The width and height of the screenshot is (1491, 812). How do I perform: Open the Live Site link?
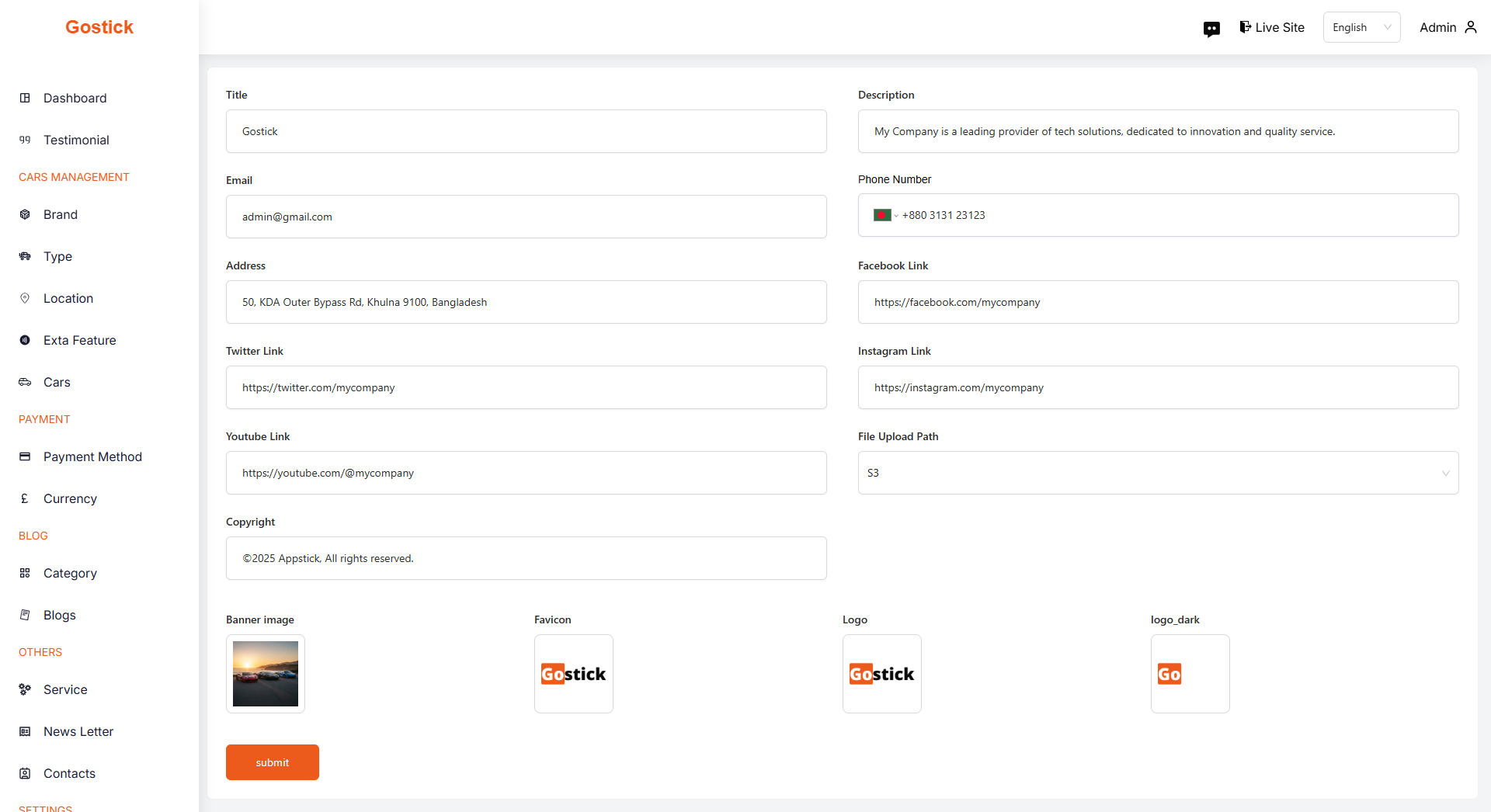tap(1271, 27)
